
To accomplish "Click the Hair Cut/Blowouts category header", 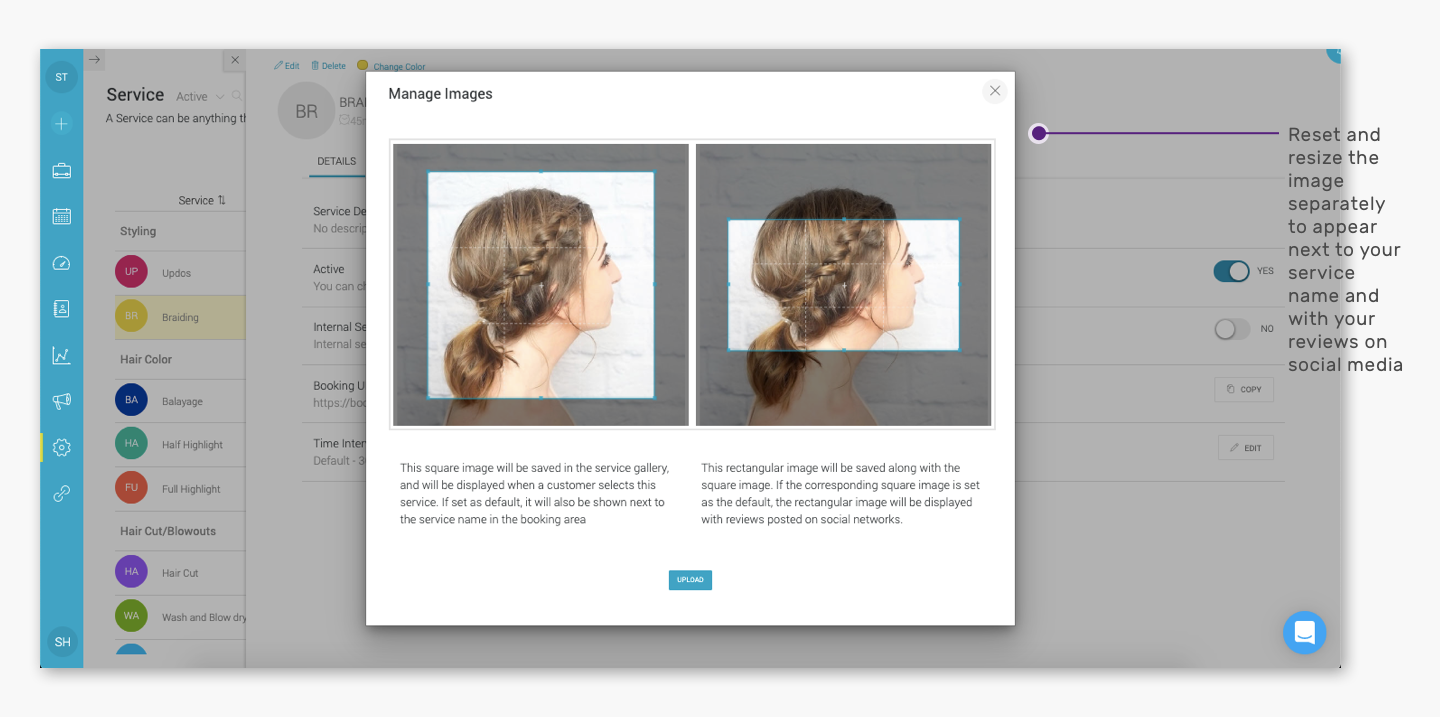I will point(168,531).
